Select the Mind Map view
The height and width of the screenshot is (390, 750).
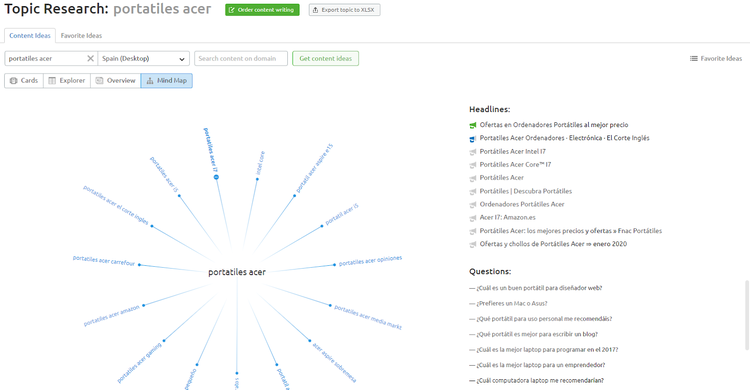pos(166,80)
